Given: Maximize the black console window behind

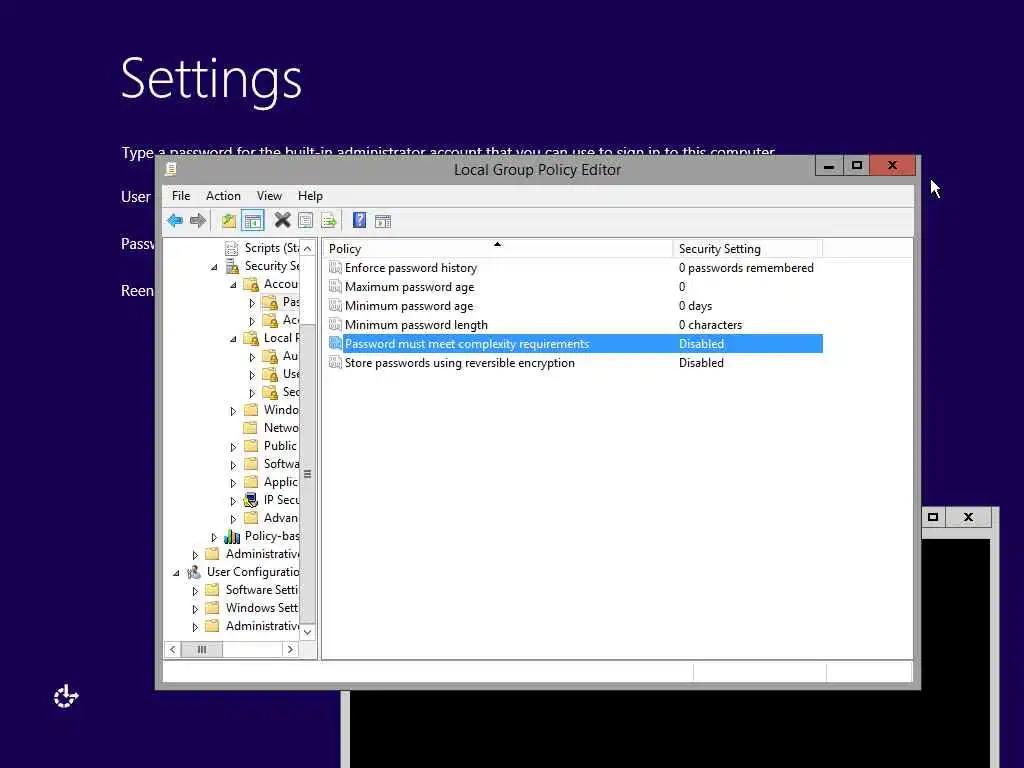Looking at the screenshot, I should tap(933, 517).
